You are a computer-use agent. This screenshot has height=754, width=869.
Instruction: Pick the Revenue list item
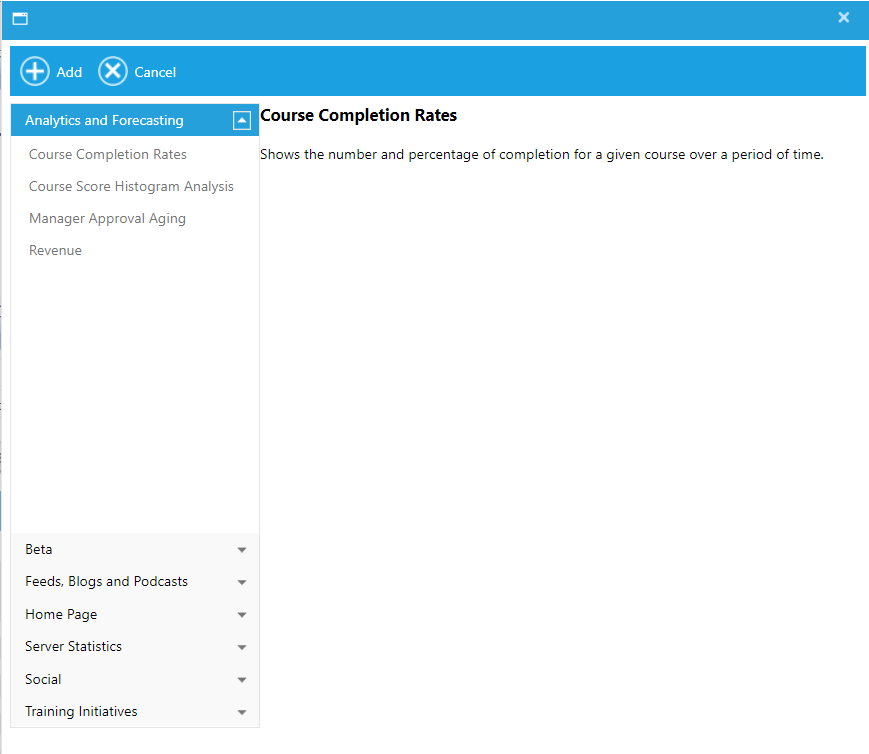55,250
